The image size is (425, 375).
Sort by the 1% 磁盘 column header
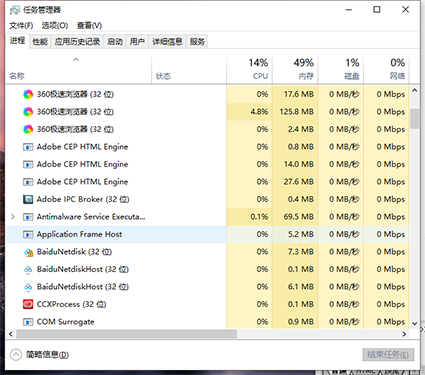point(341,70)
